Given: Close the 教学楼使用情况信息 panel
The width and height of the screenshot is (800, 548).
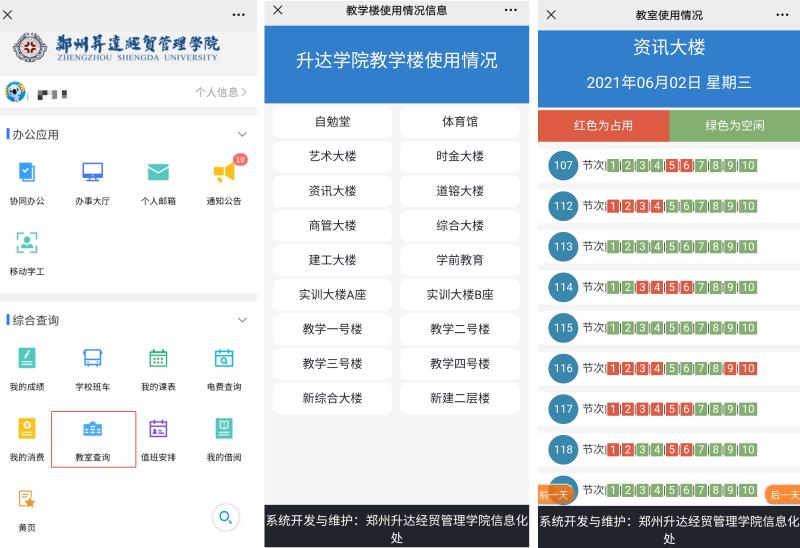Looking at the screenshot, I should click(x=278, y=10).
